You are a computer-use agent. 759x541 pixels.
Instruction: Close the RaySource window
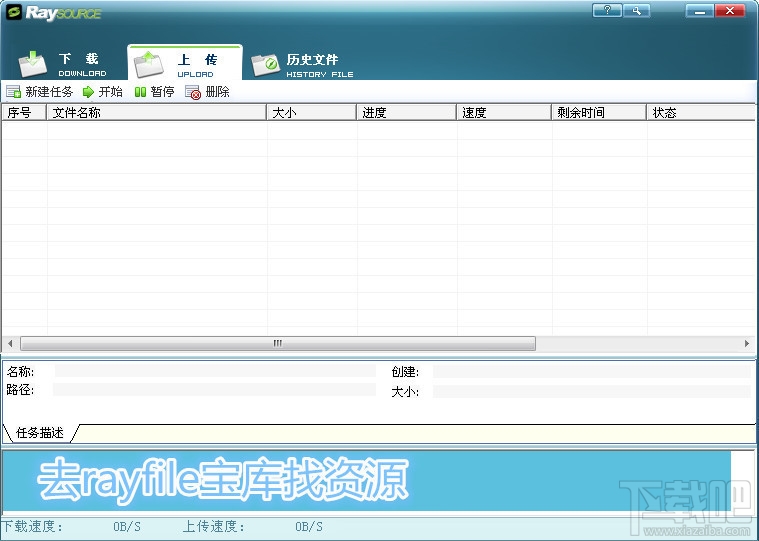pos(730,11)
